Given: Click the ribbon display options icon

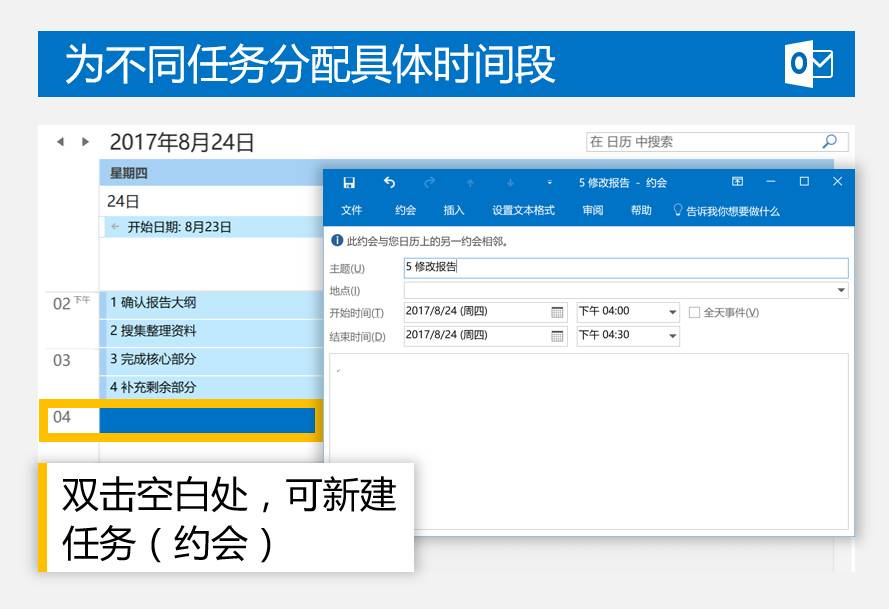Looking at the screenshot, I should pyautogui.click(x=737, y=181).
